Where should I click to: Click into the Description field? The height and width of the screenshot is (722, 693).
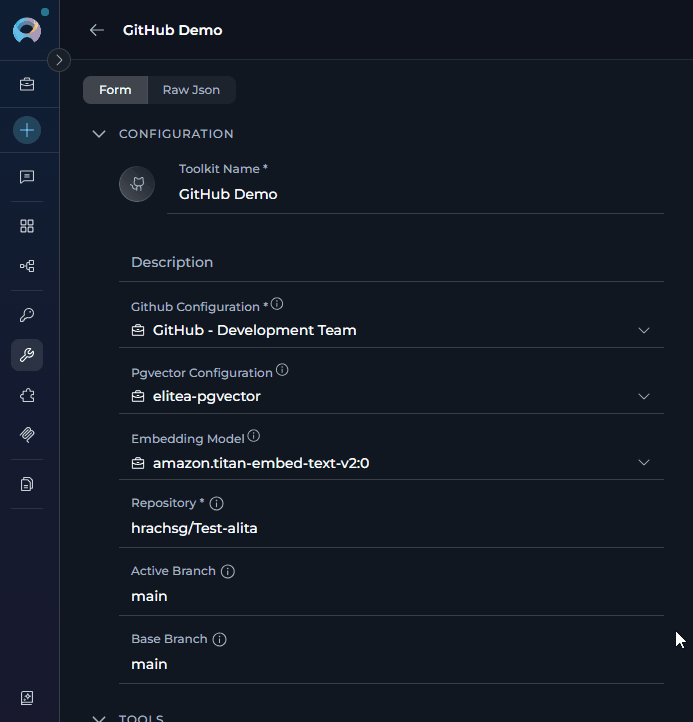point(391,262)
